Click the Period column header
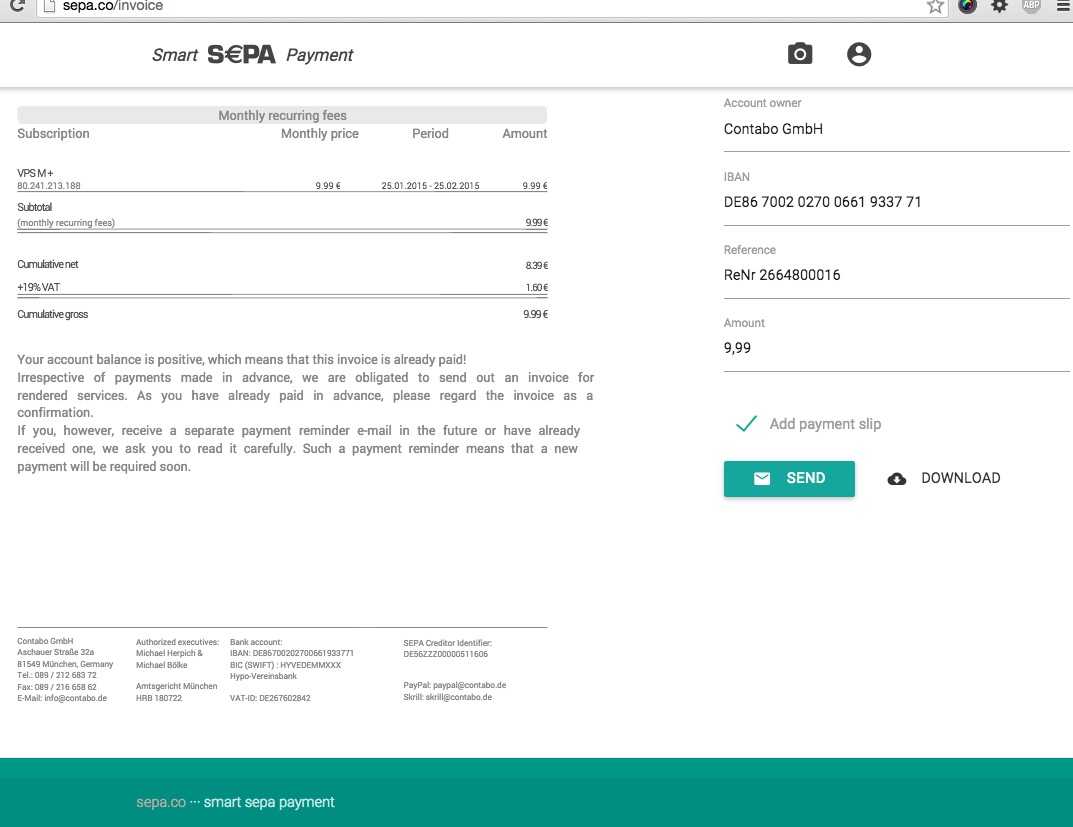This screenshot has width=1073, height=827. coord(430,134)
